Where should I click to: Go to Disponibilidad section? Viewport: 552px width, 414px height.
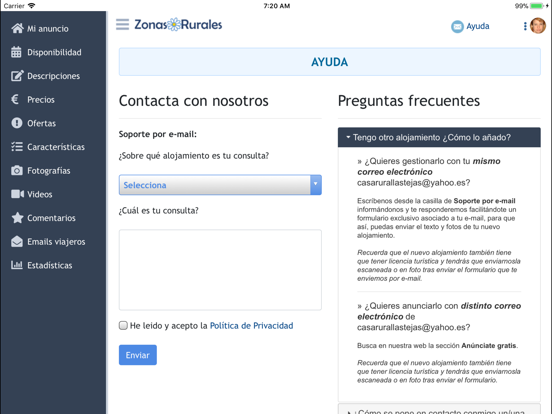click(54, 52)
